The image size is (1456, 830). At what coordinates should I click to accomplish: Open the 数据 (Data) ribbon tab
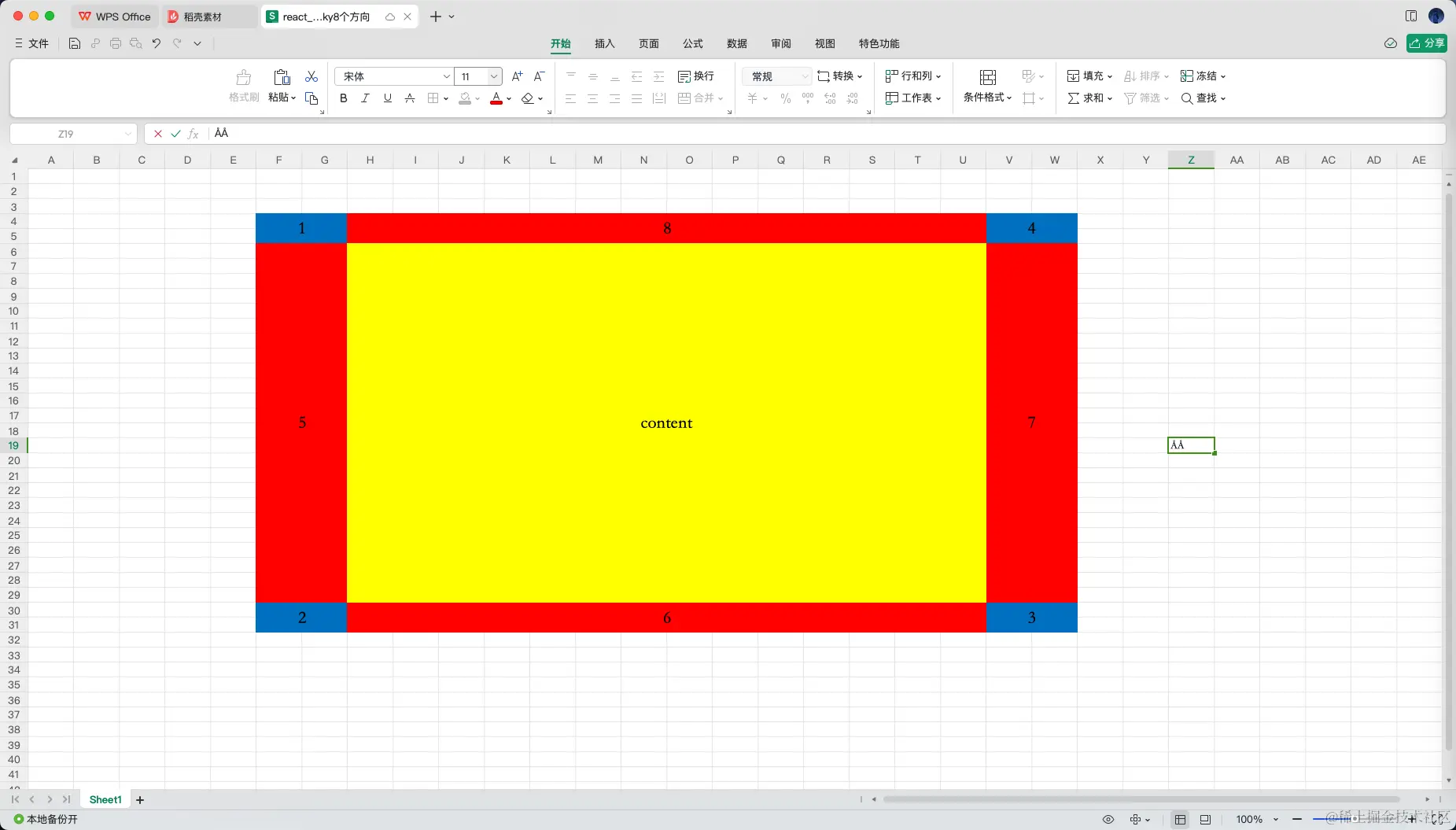tap(737, 43)
